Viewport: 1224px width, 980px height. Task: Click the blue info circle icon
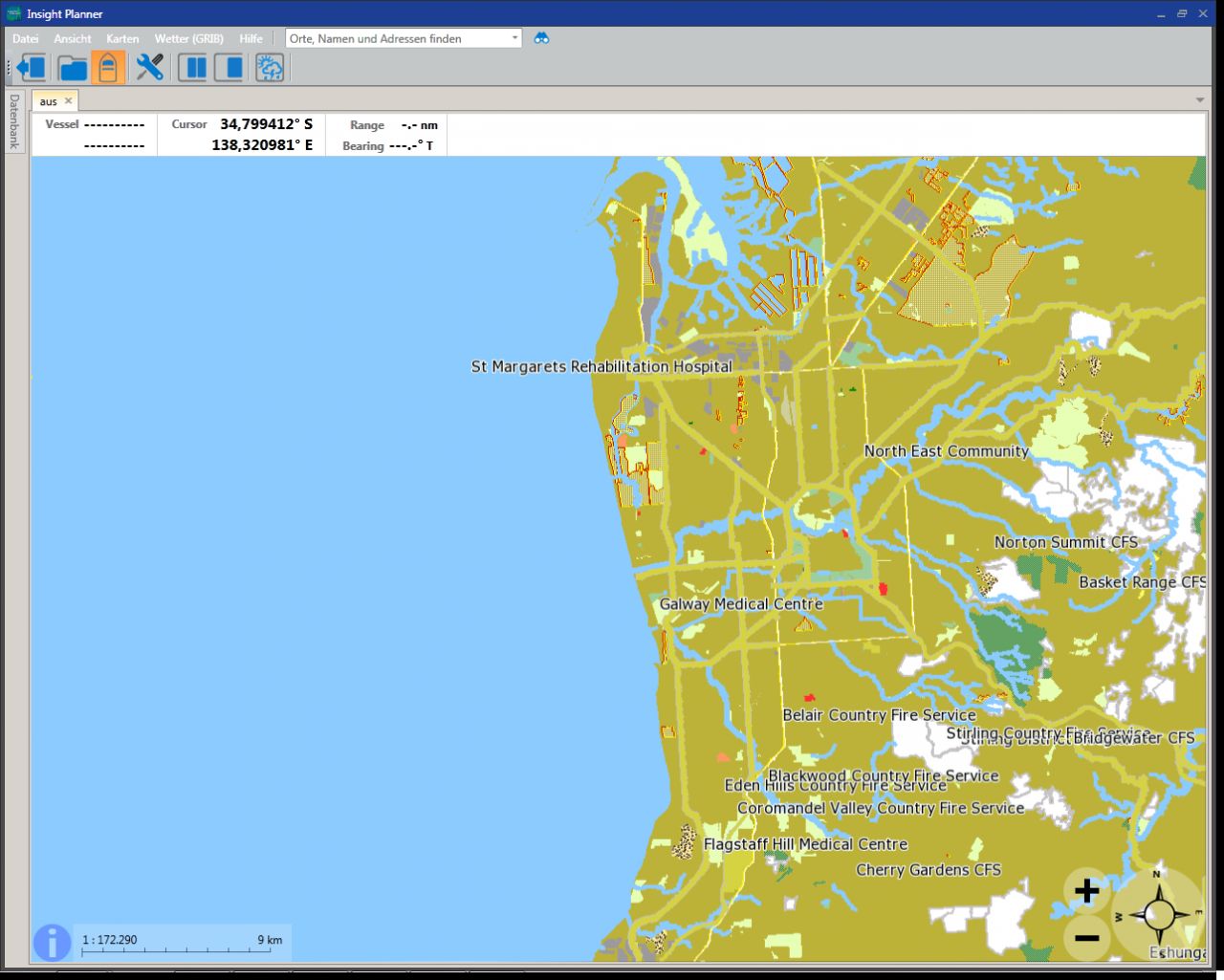(x=52, y=942)
